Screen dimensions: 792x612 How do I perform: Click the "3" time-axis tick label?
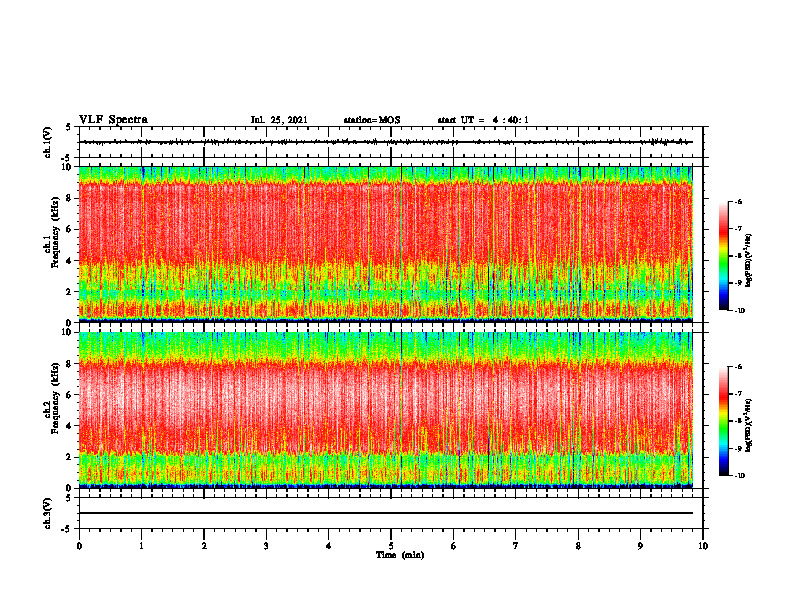(x=266, y=546)
